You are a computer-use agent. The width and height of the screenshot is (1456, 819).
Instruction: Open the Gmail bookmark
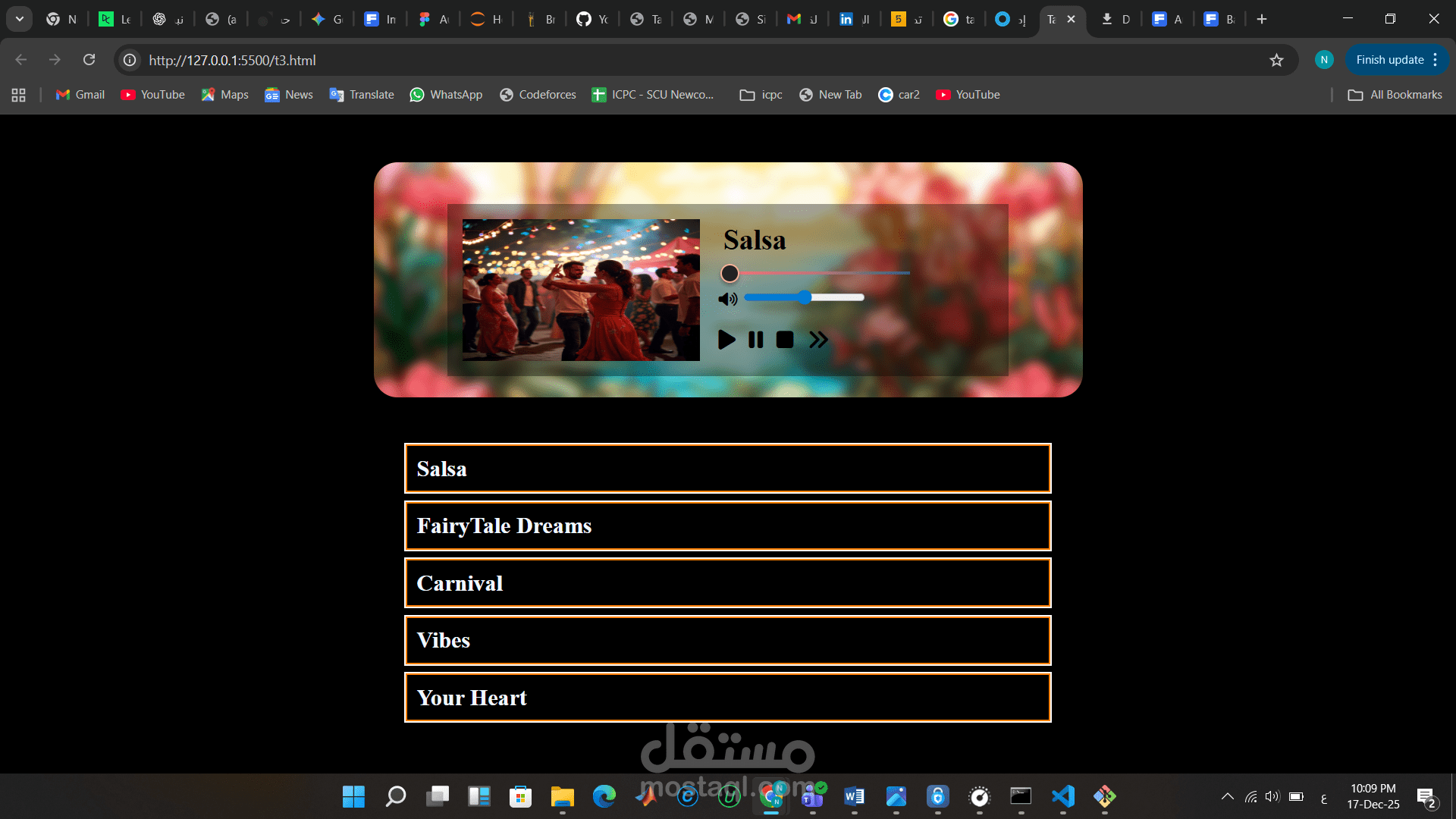pyautogui.click(x=80, y=95)
